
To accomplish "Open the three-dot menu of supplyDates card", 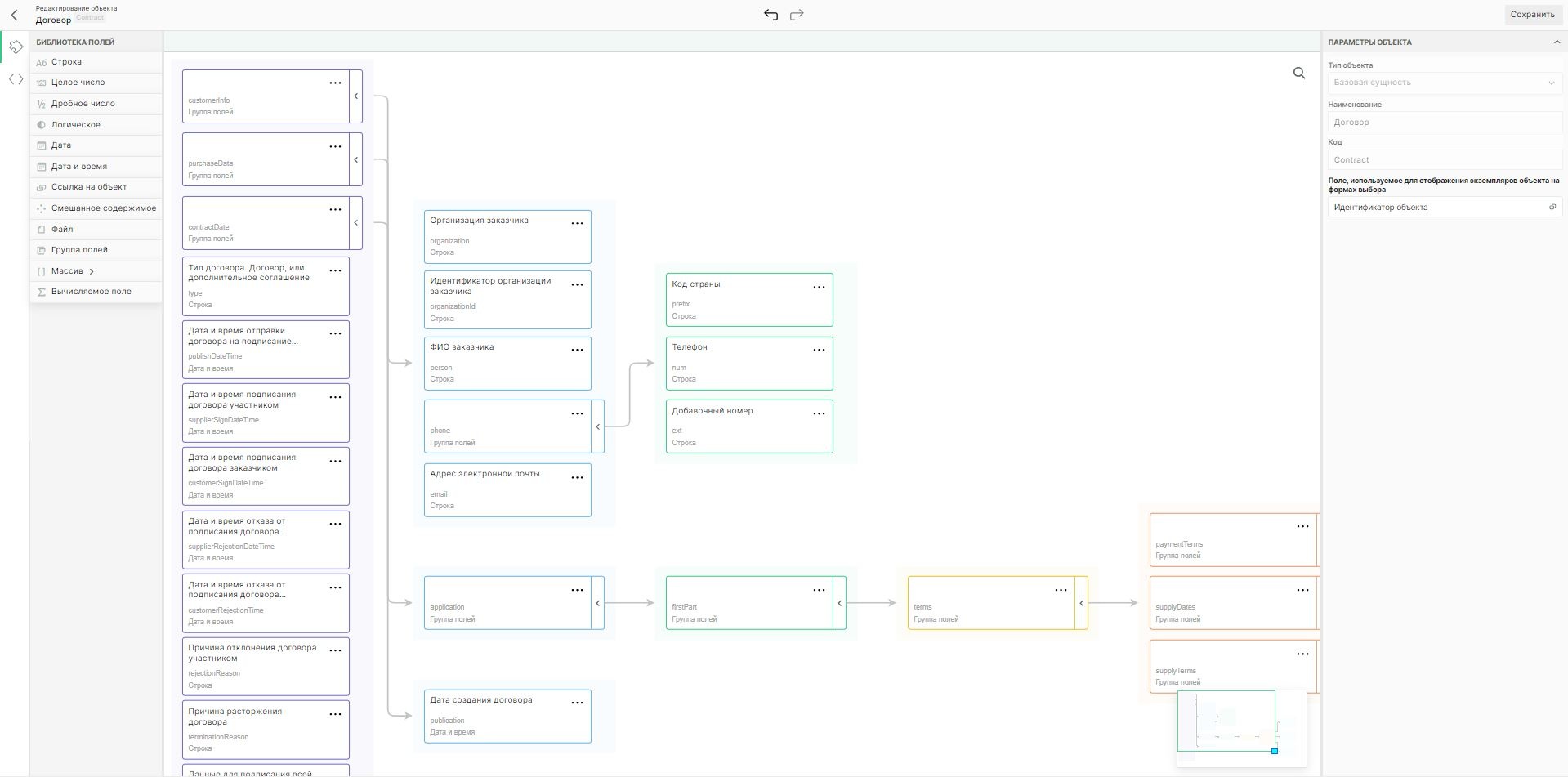I will [x=1302, y=591].
